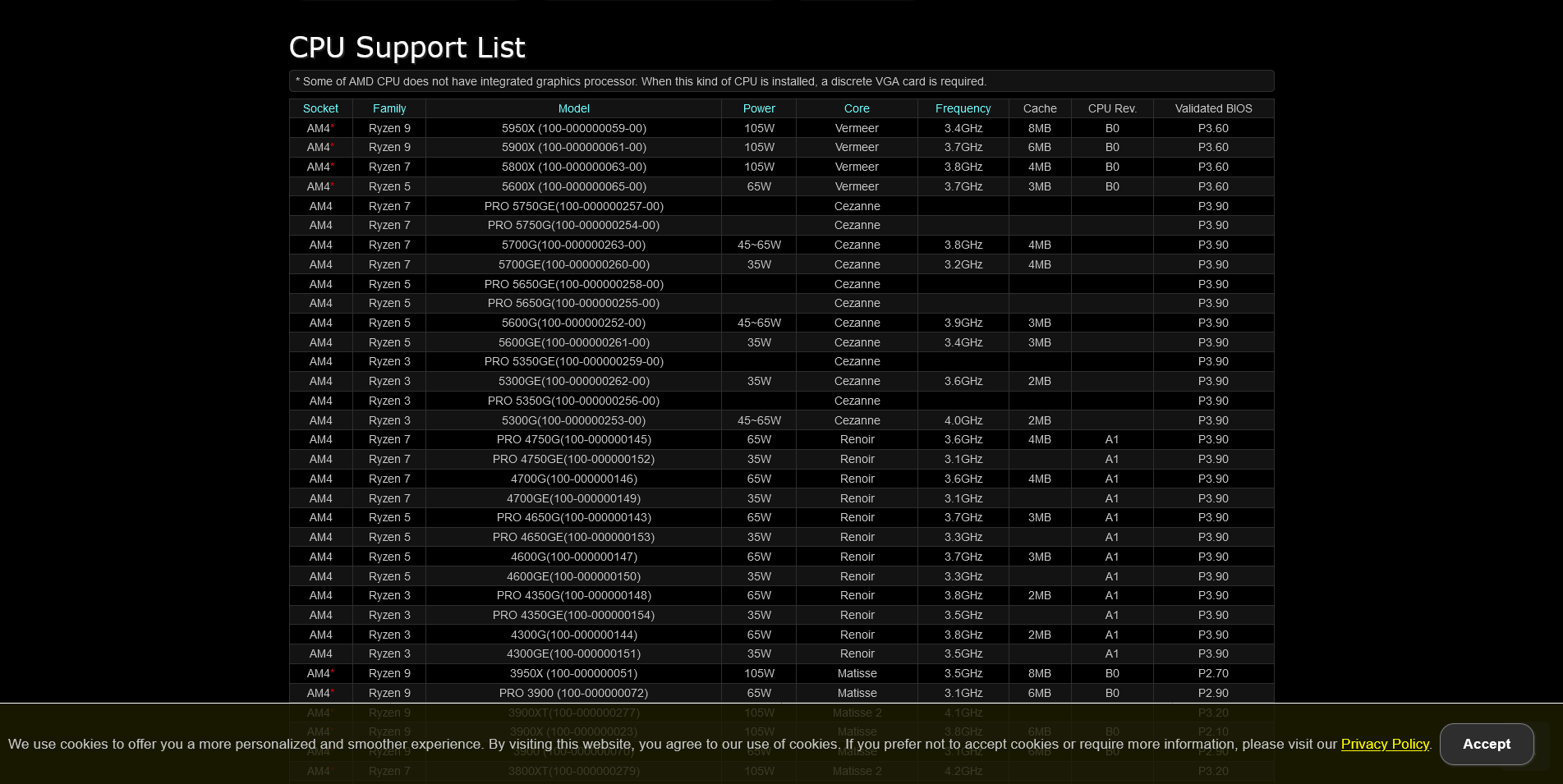Select model 5600G(100-000000252-00)
Image resolution: width=1563 pixels, height=784 pixels.
coord(574,323)
